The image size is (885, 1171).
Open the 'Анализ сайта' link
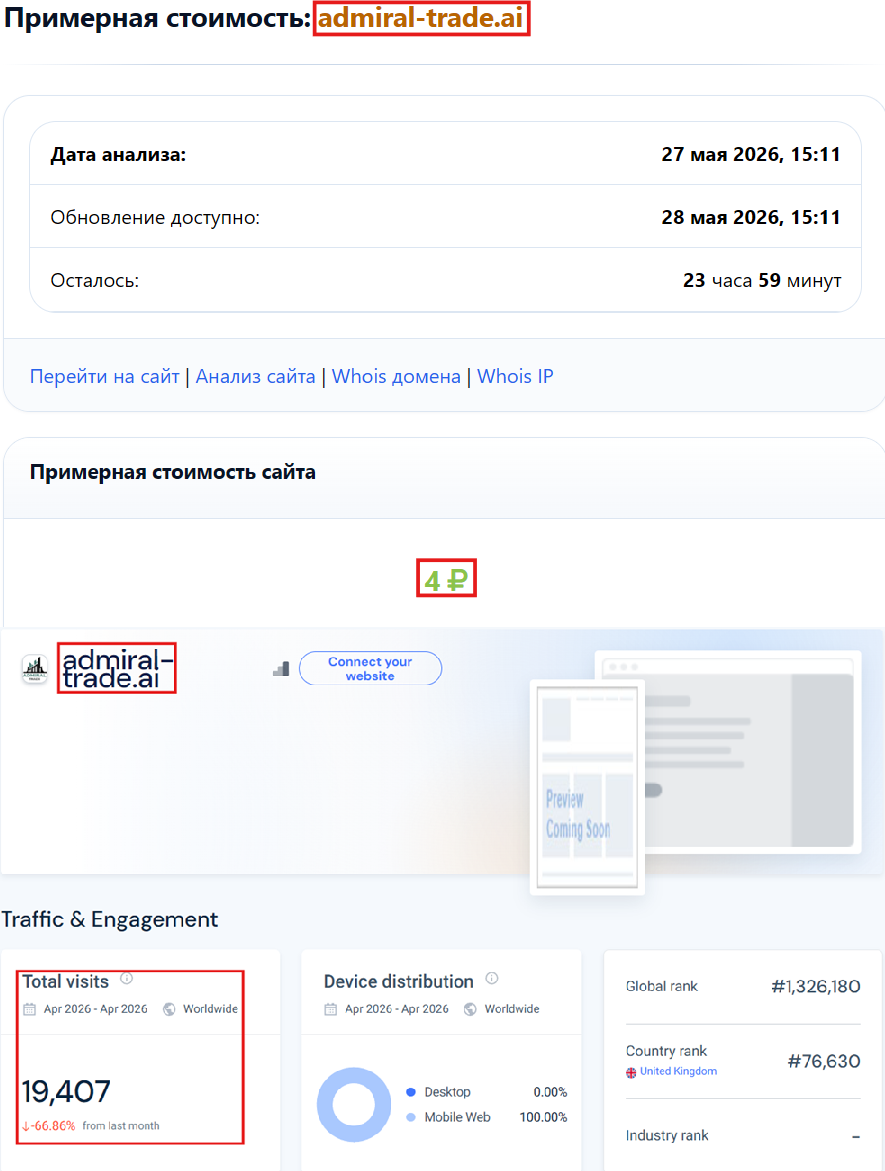pyautogui.click(x=255, y=376)
